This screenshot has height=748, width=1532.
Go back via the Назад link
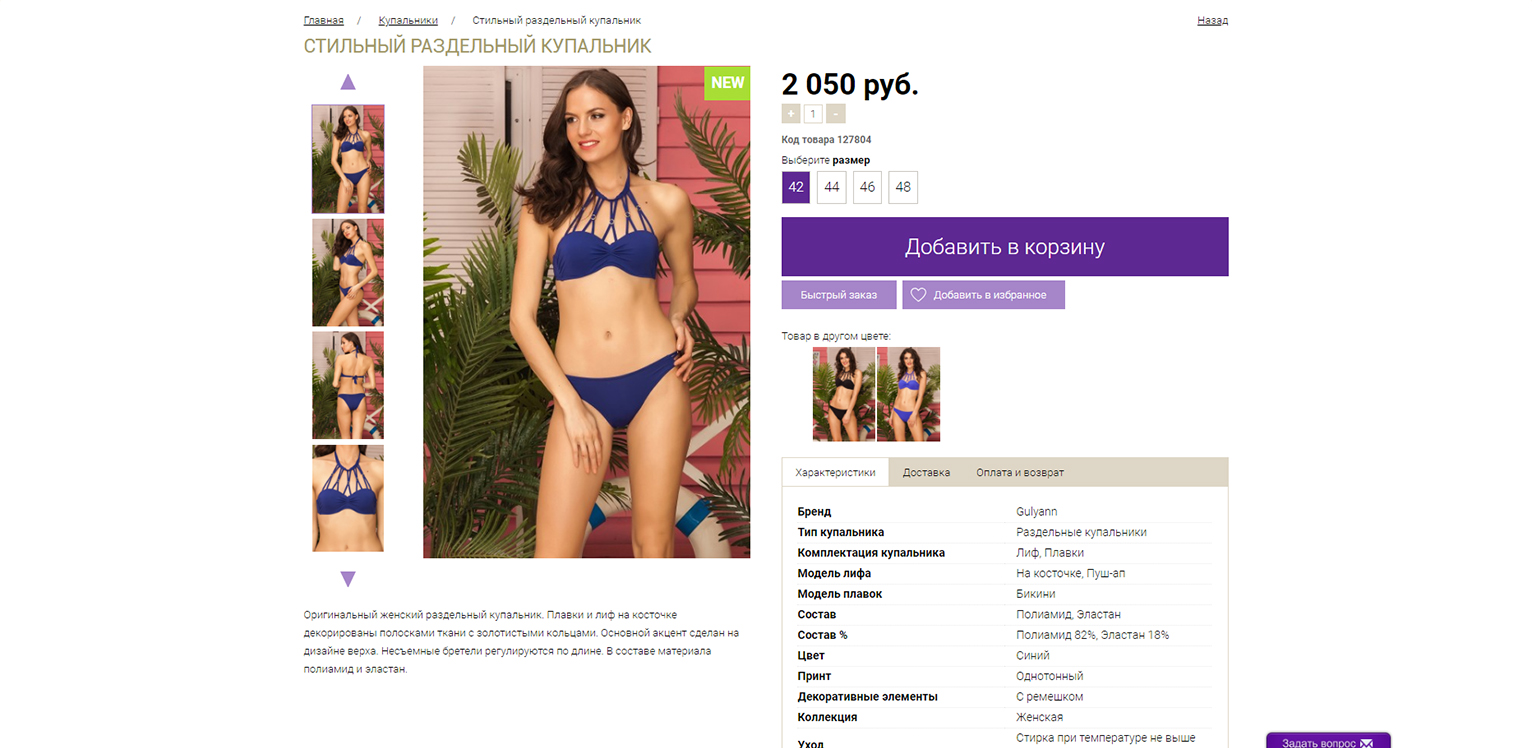(1212, 20)
